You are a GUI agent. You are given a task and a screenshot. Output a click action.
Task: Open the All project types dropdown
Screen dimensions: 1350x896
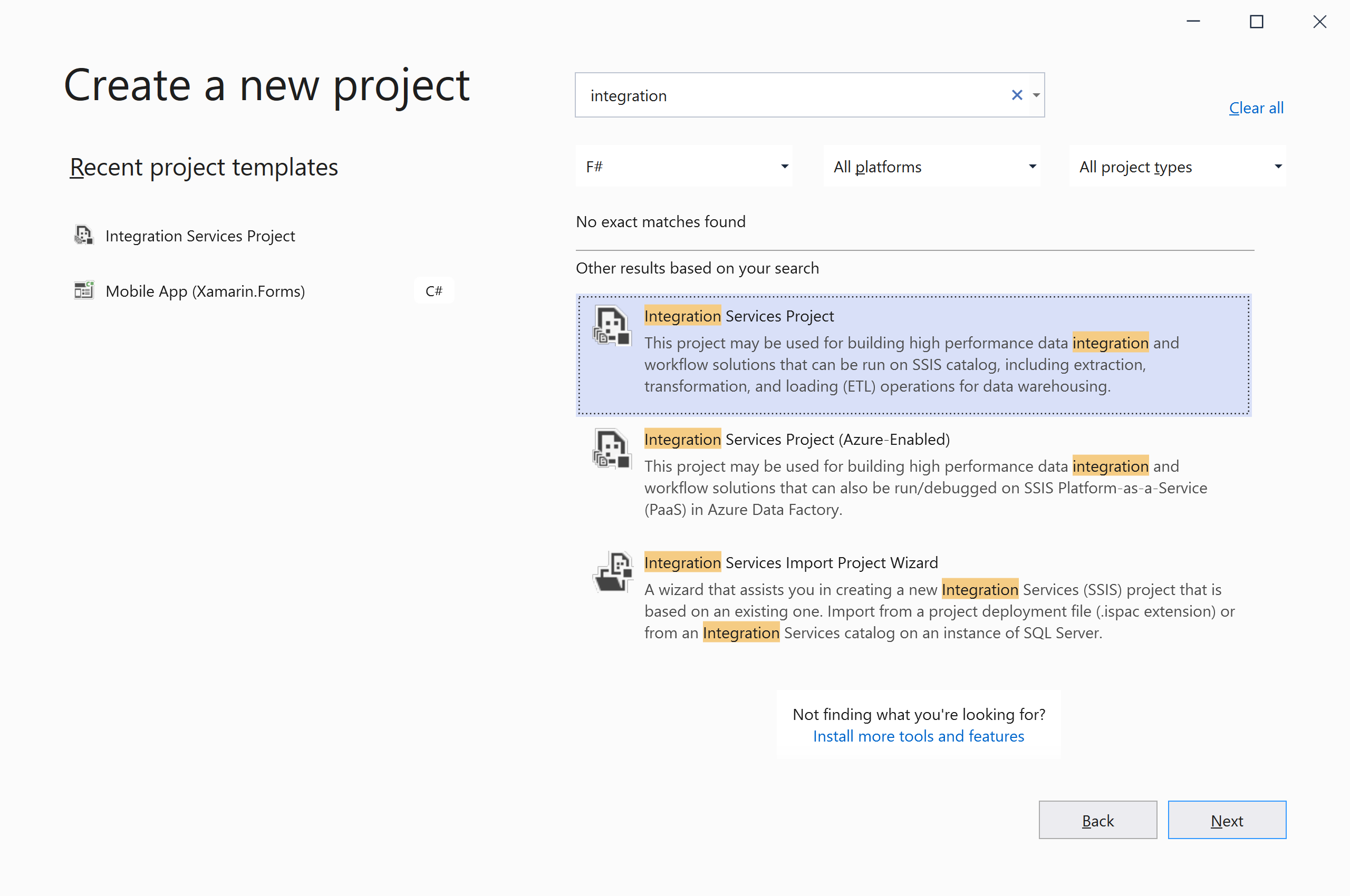(x=1178, y=166)
